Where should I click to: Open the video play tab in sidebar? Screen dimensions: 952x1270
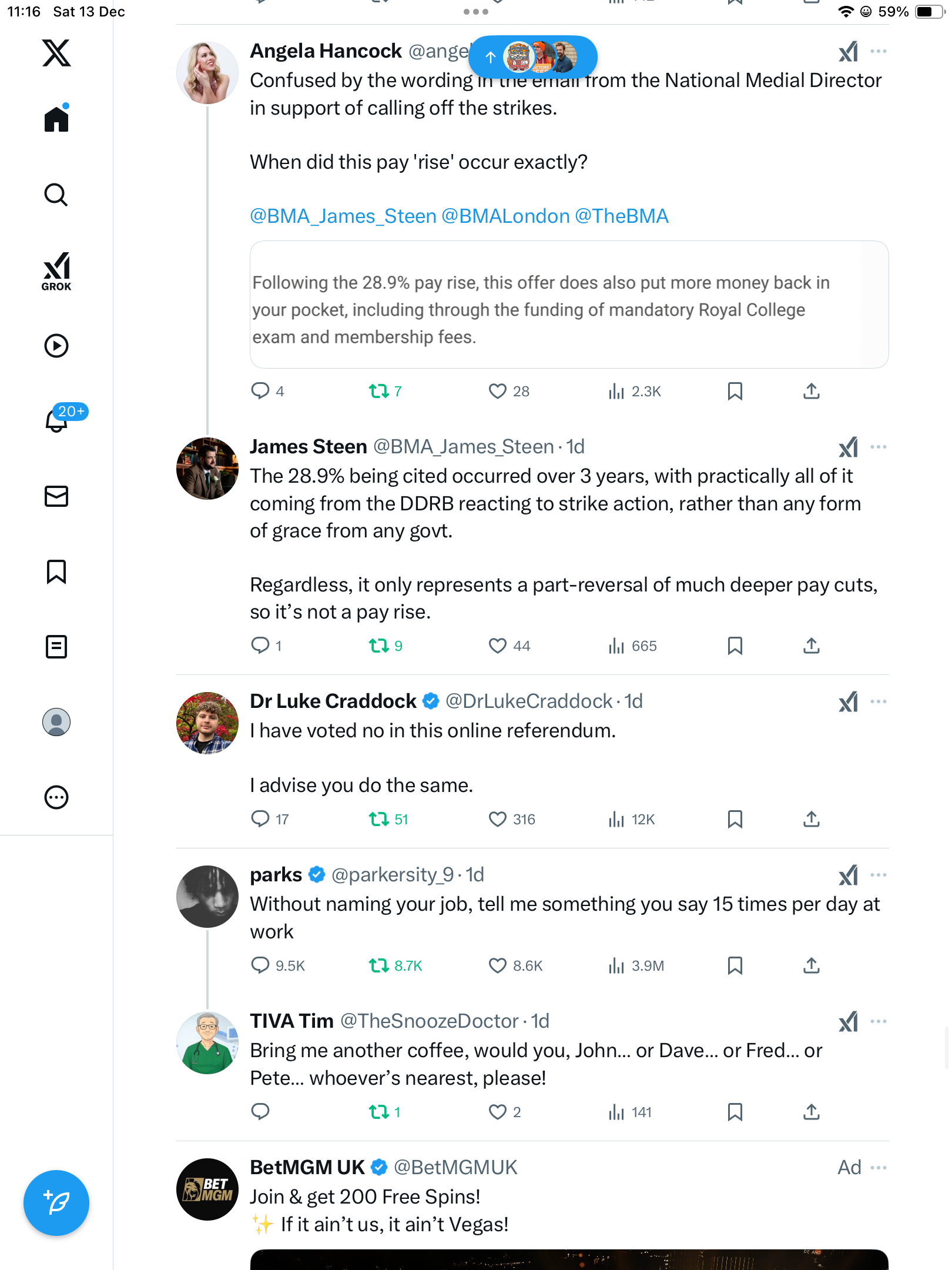pyautogui.click(x=56, y=346)
